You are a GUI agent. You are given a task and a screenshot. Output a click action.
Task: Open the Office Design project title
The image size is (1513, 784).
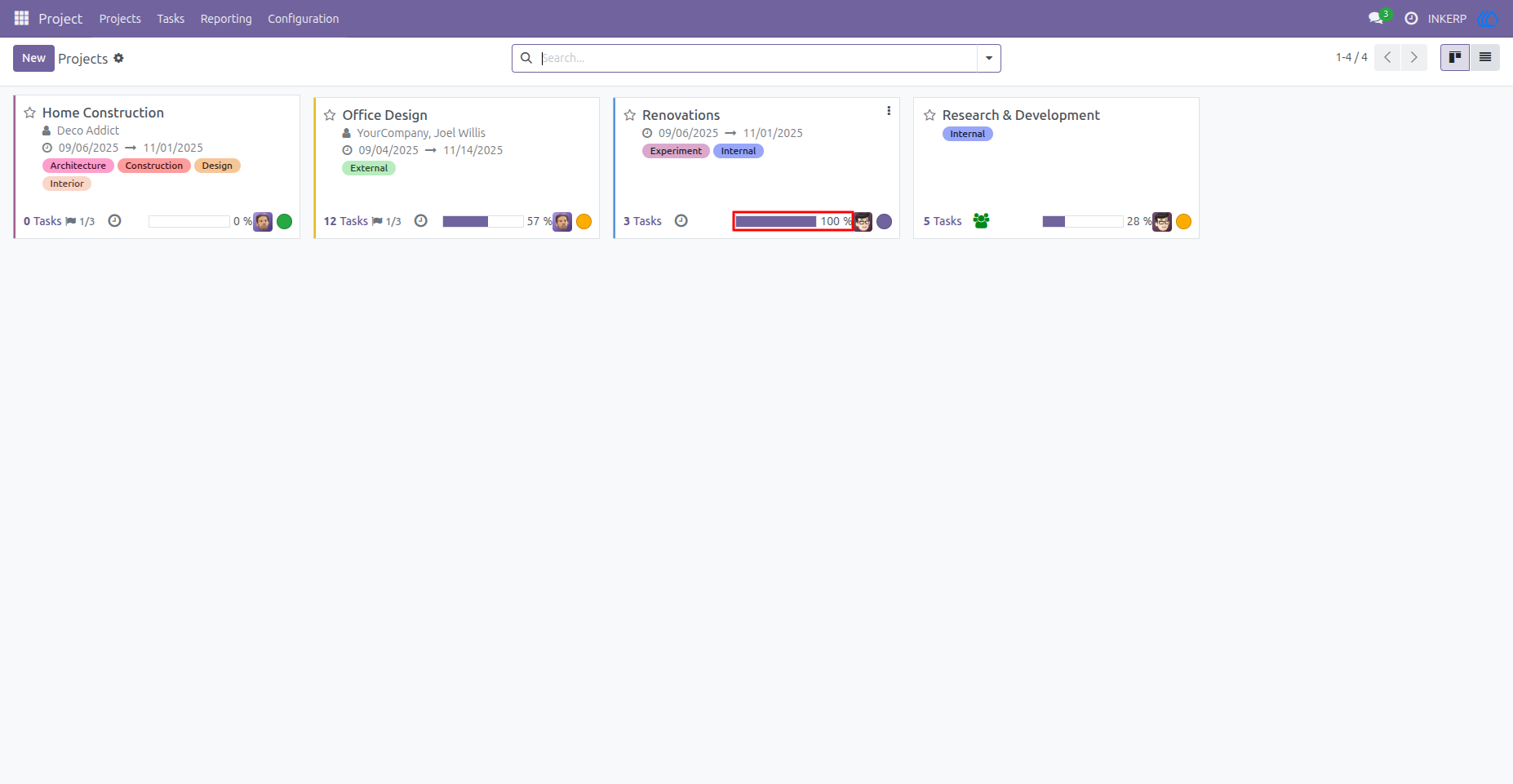(384, 115)
